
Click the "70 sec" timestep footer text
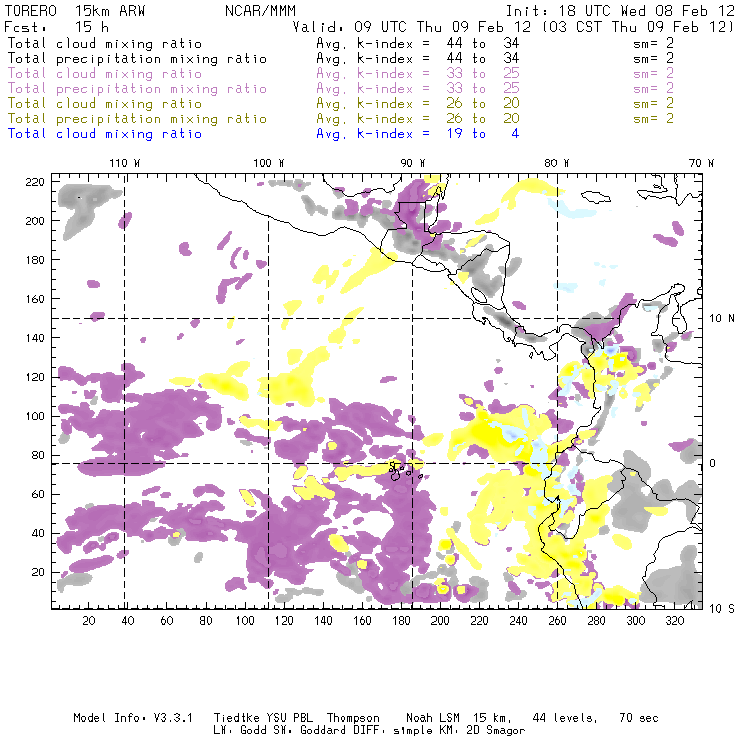[x=639, y=718]
